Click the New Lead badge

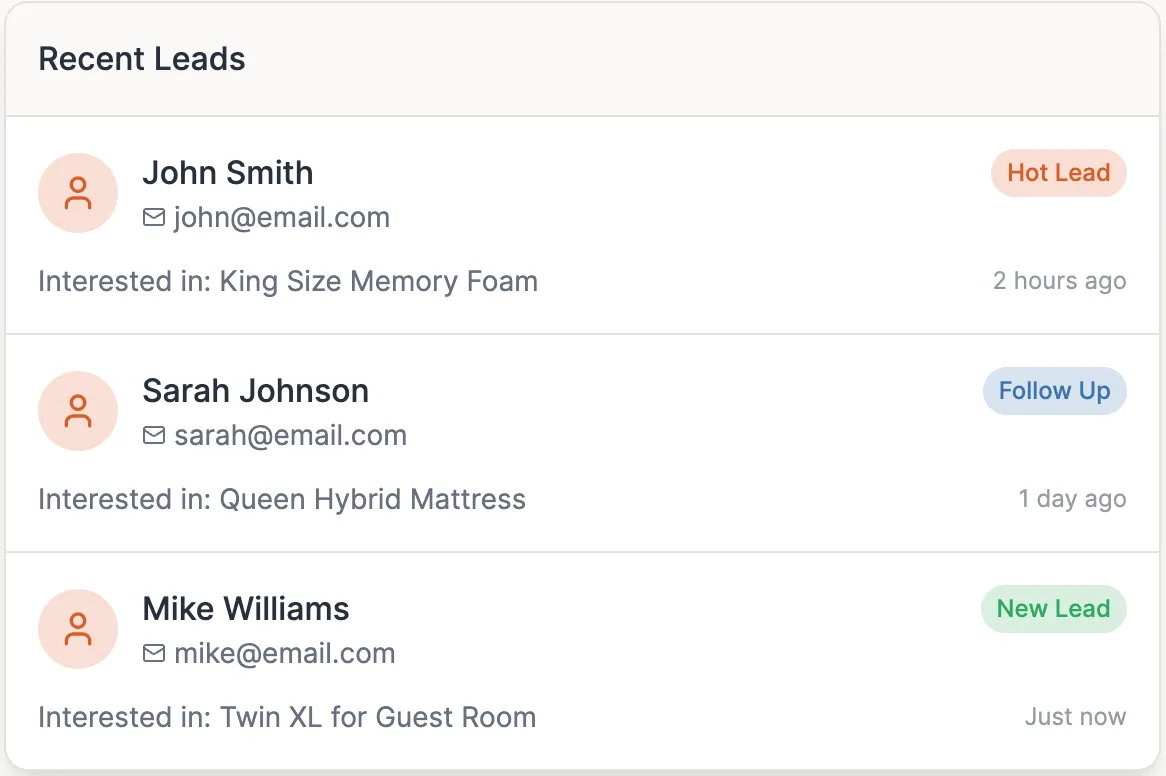click(x=1053, y=609)
